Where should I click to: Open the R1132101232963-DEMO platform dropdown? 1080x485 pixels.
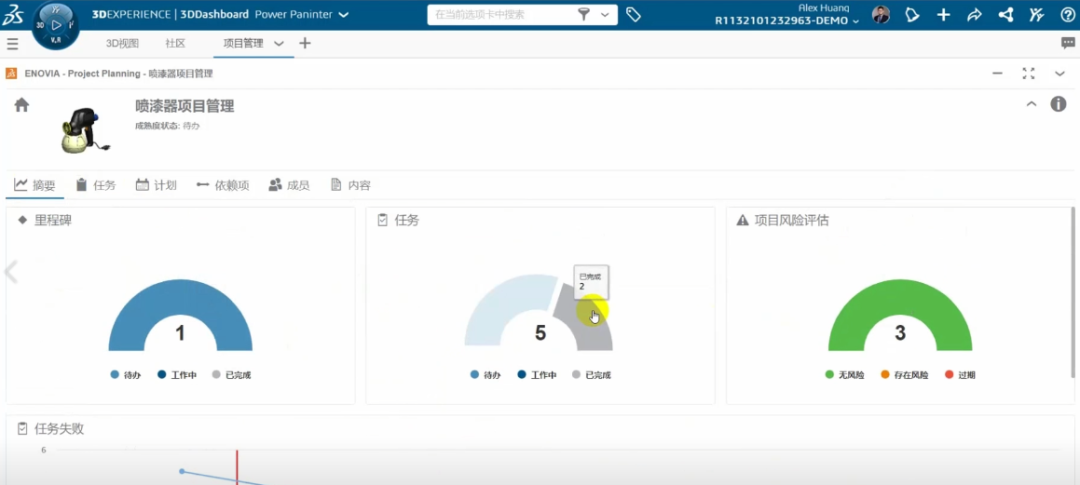pyautogui.click(x=856, y=21)
